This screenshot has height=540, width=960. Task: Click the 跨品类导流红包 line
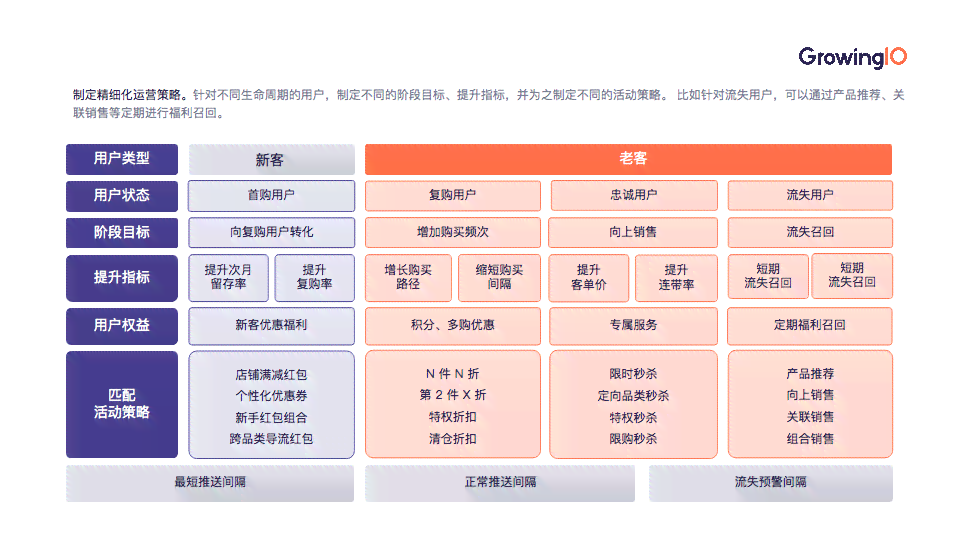[x=271, y=439]
